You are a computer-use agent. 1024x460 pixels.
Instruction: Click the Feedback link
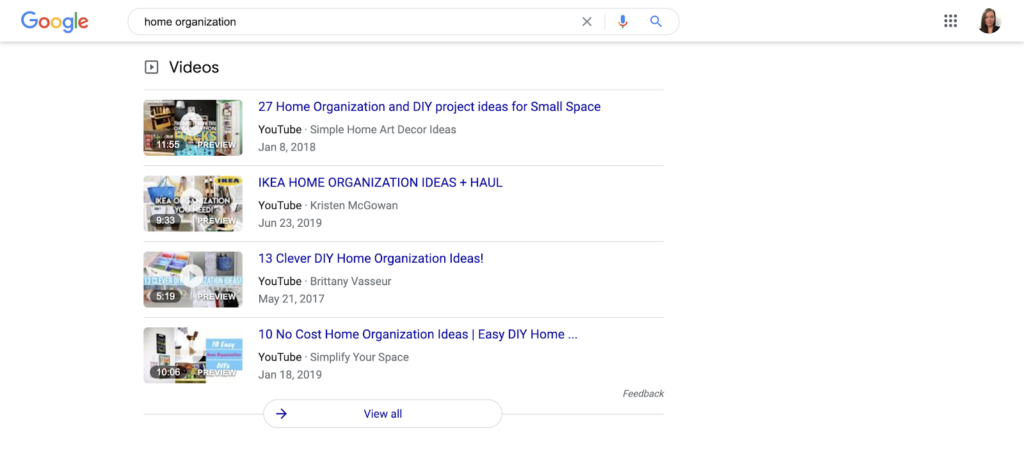coord(643,393)
